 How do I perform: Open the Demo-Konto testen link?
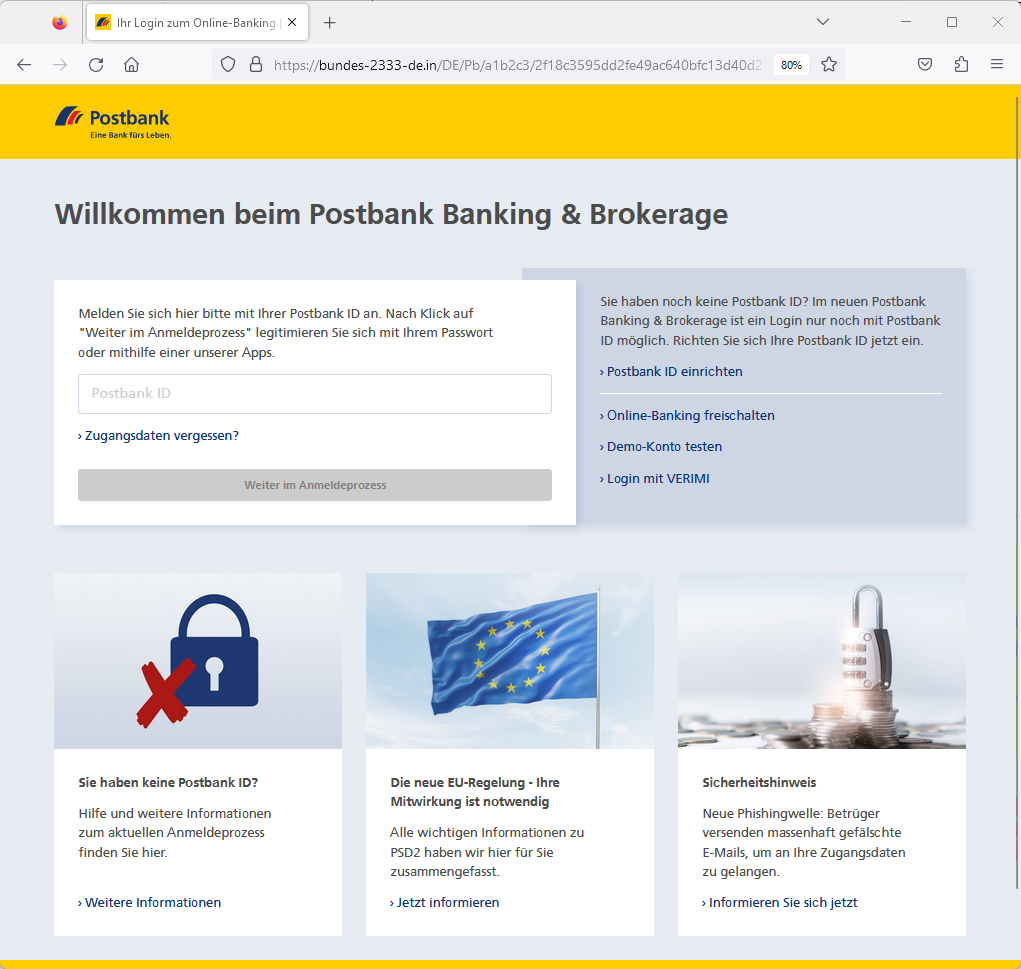[664, 446]
